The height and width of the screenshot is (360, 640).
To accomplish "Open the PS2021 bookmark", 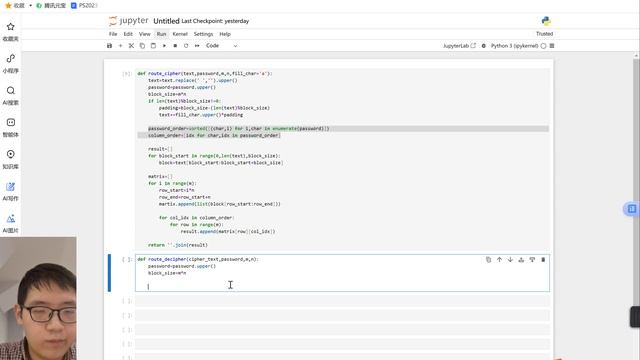I will pyautogui.click(x=84, y=5).
